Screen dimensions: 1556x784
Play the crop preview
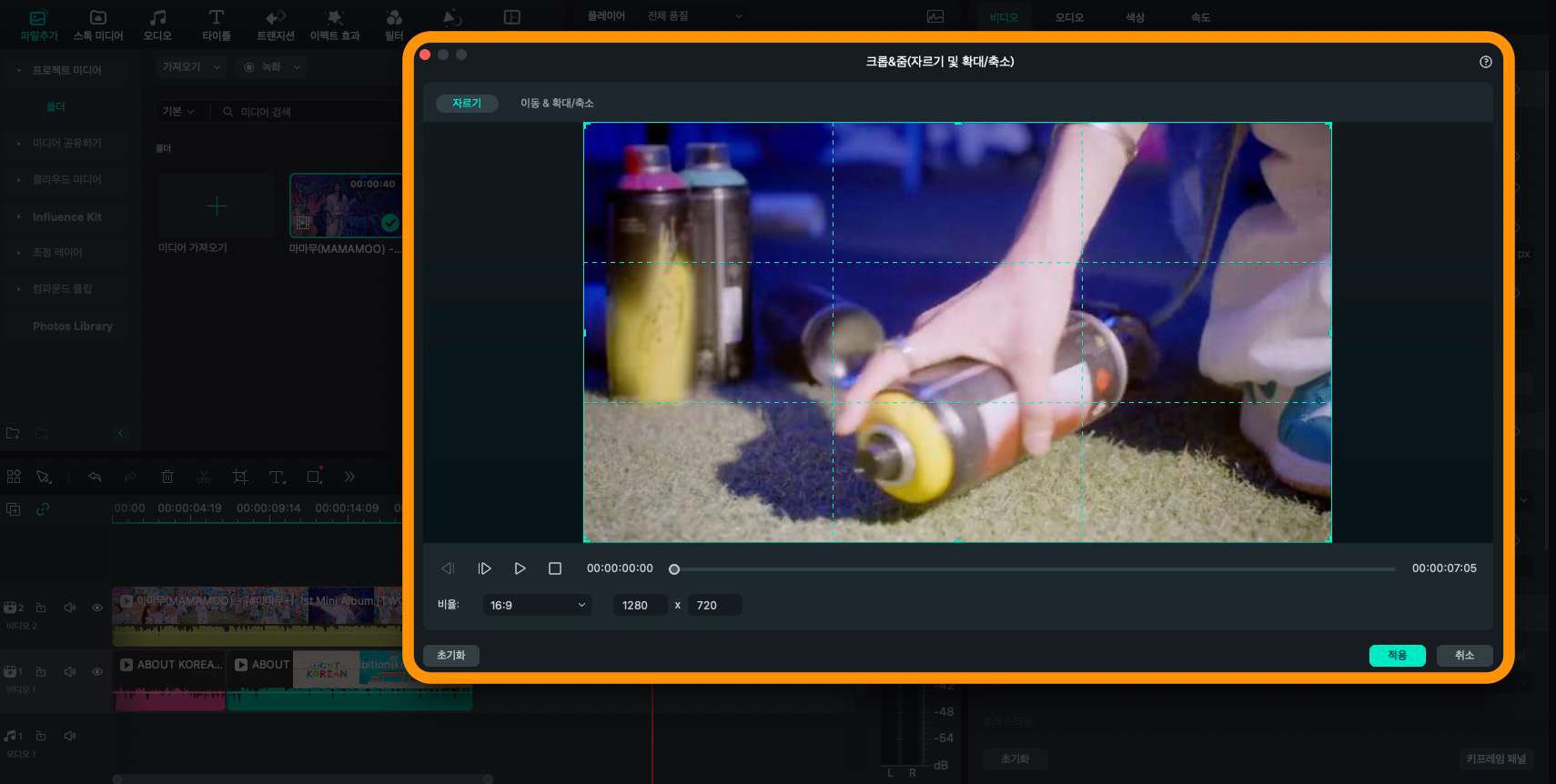tap(520, 568)
